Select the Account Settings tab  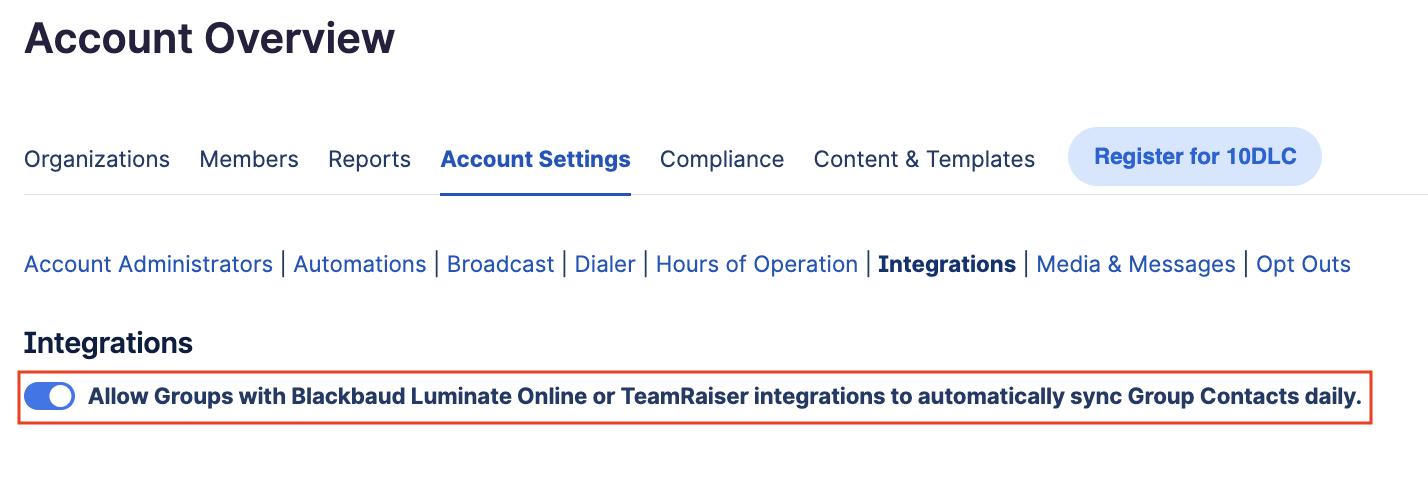[x=535, y=159]
